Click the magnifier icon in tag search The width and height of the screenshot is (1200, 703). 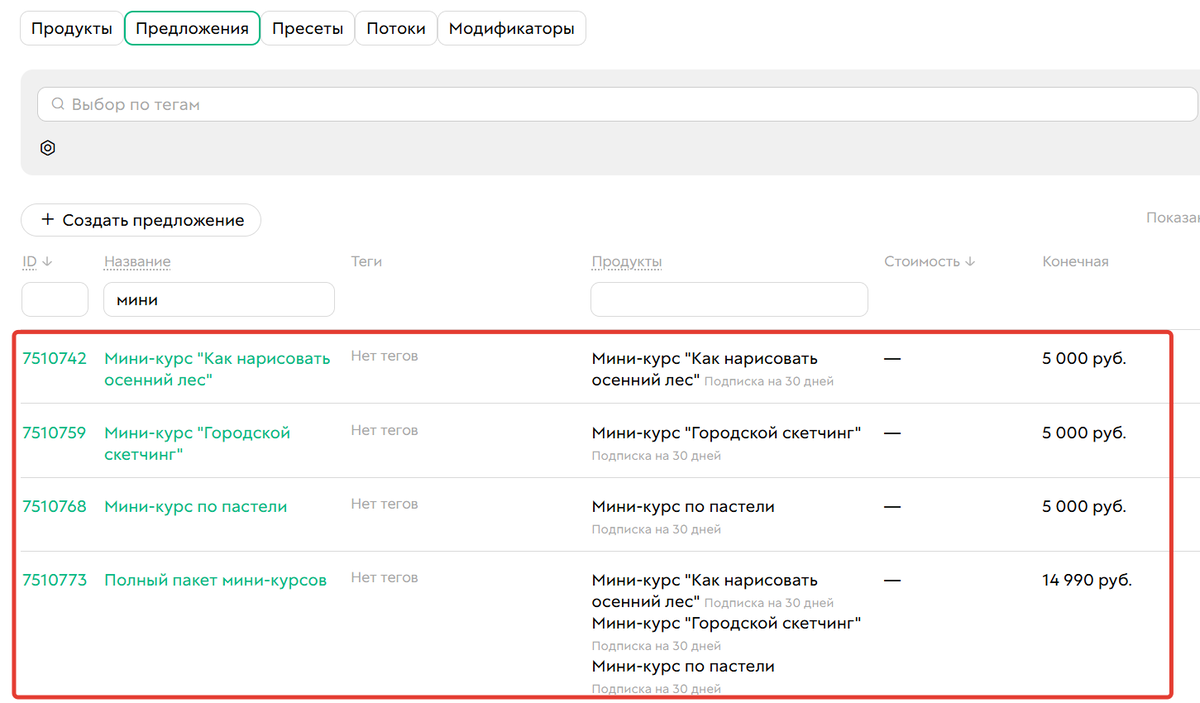(58, 104)
